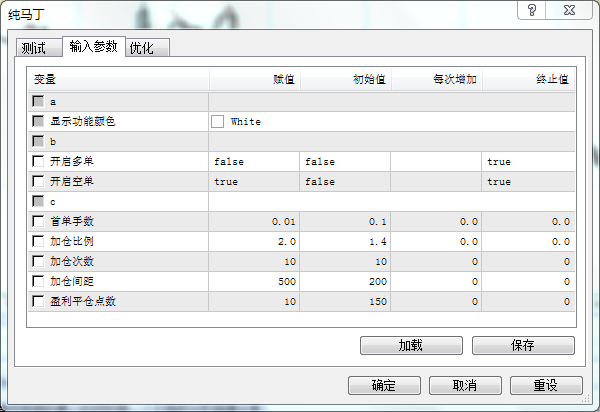
Task: Toggle checkbox for variable a
Action: (38, 102)
